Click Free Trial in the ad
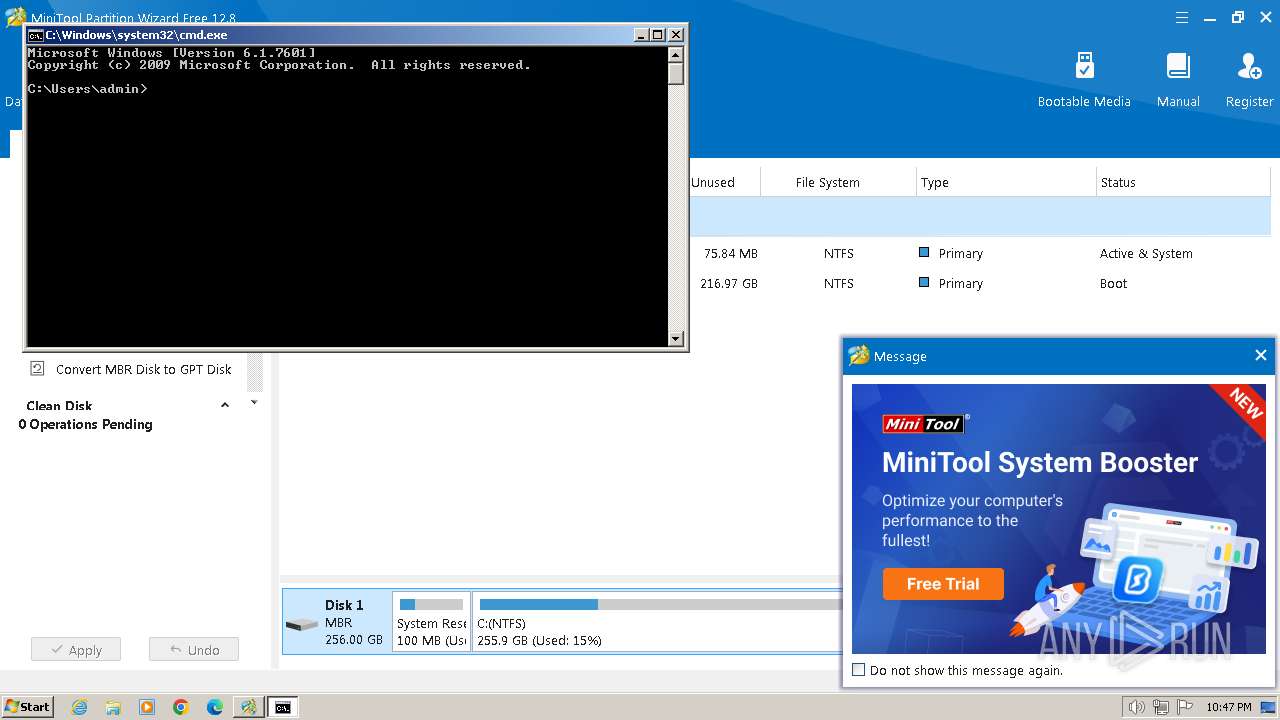The image size is (1280, 720). coord(943,584)
